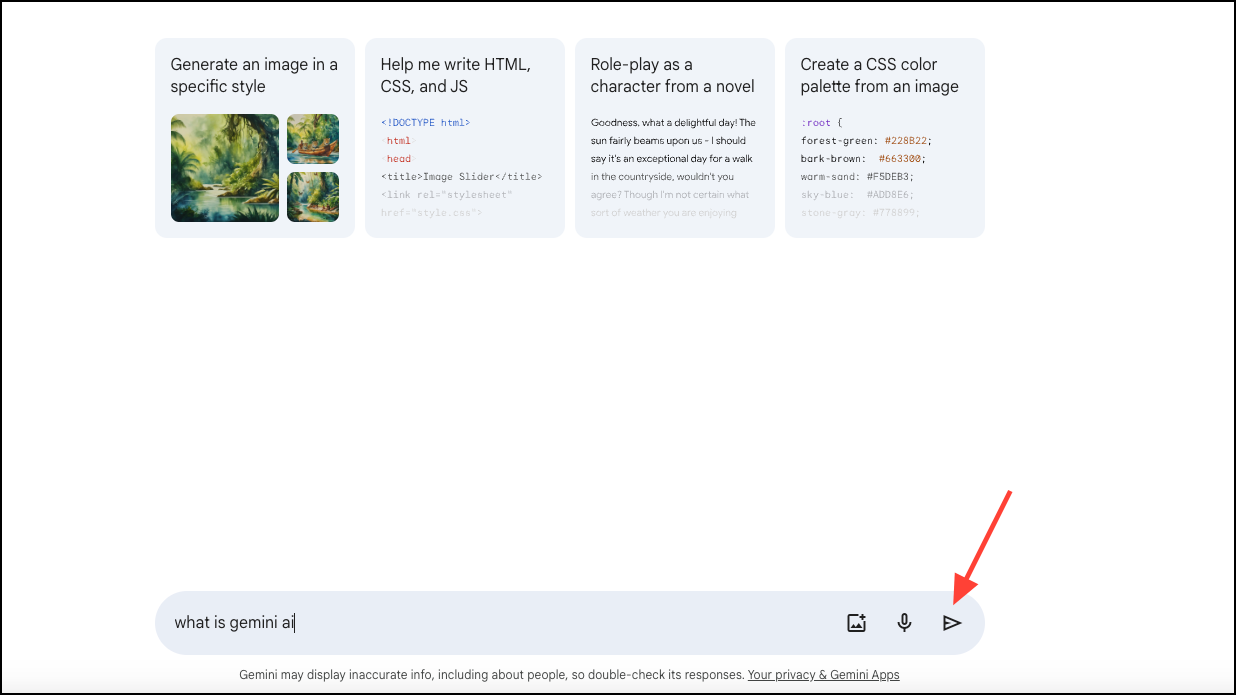Select the Generate an image card title

(254, 75)
